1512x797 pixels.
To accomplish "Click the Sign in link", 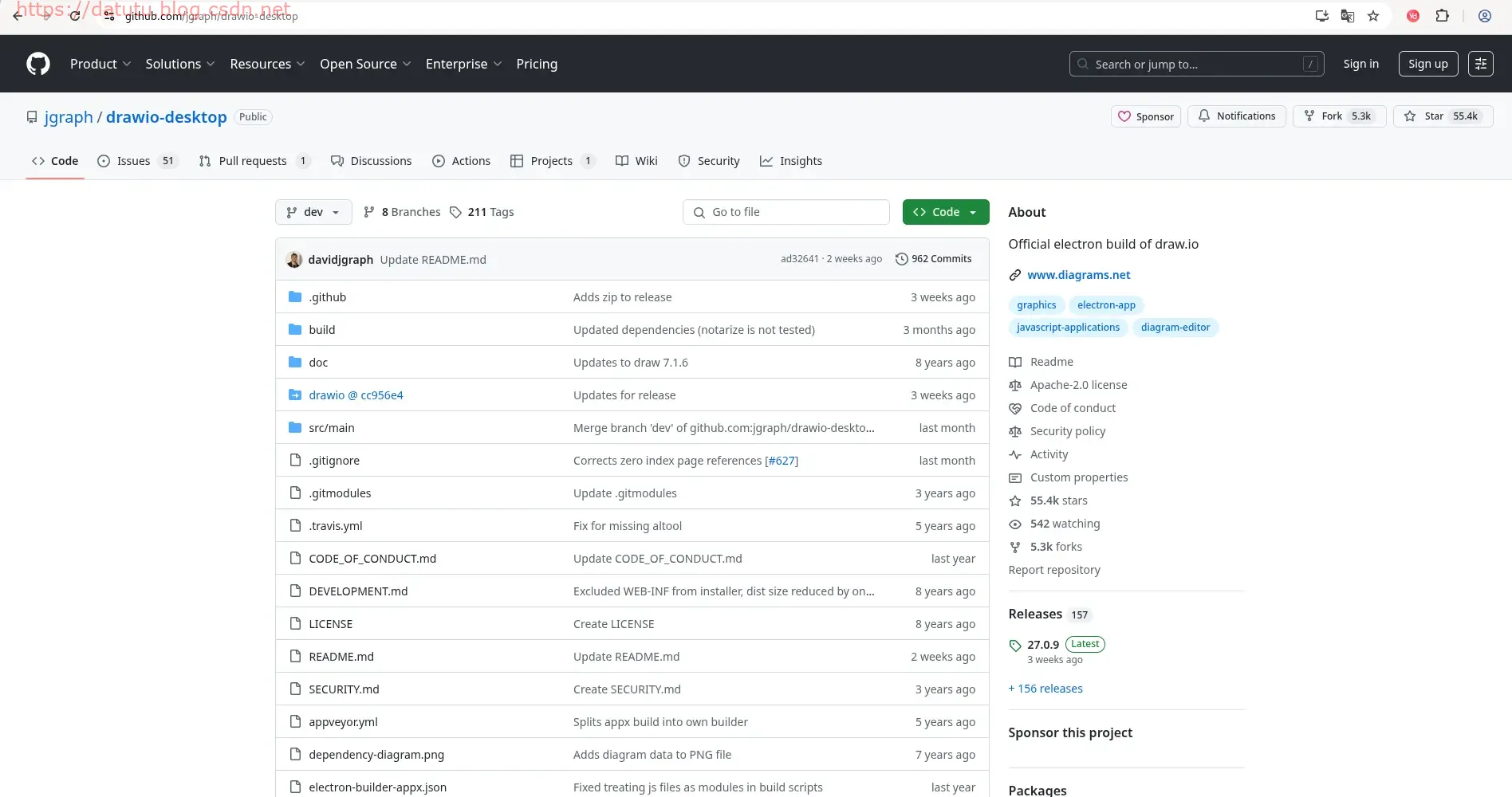I will click(x=1360, y=64).
